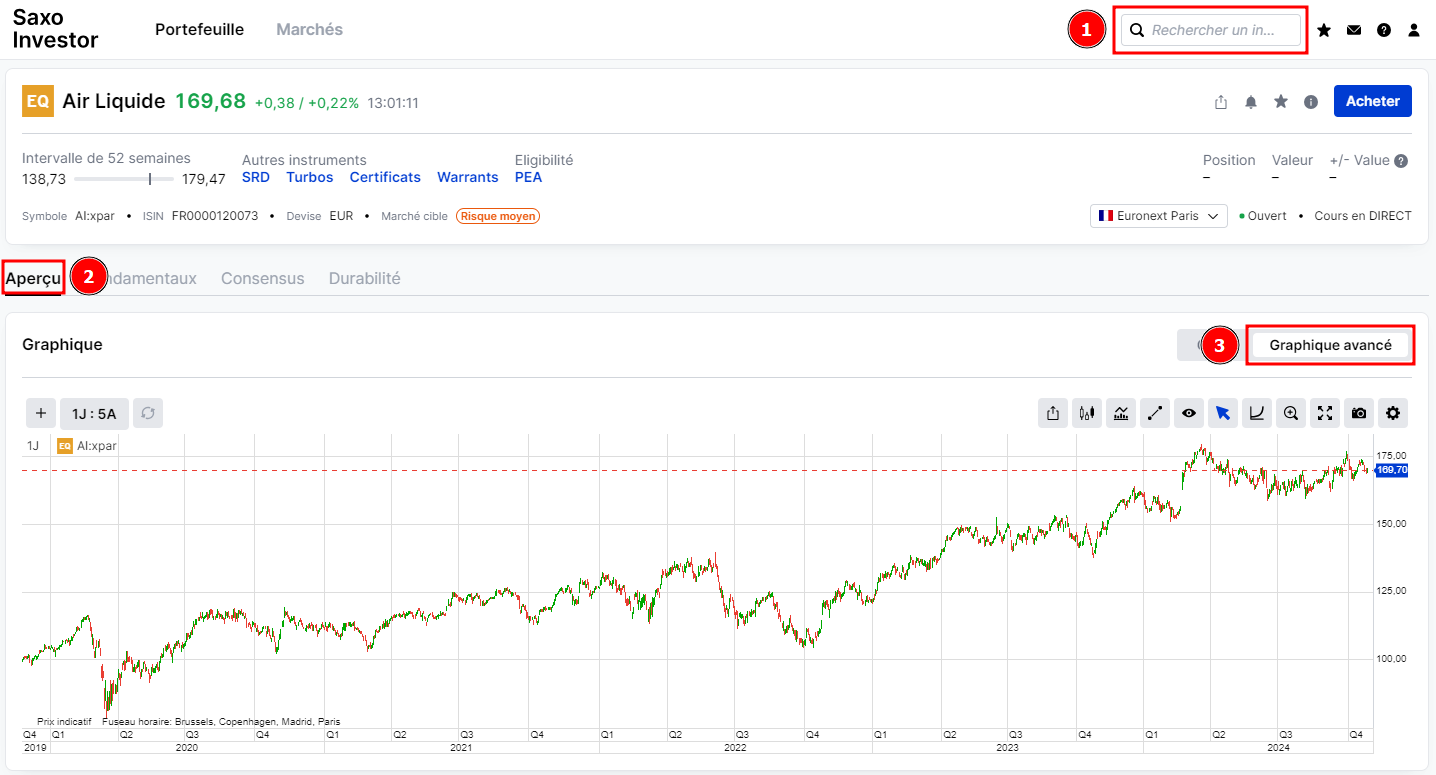Add instrument with chart plus button

(x=41, y=413)
